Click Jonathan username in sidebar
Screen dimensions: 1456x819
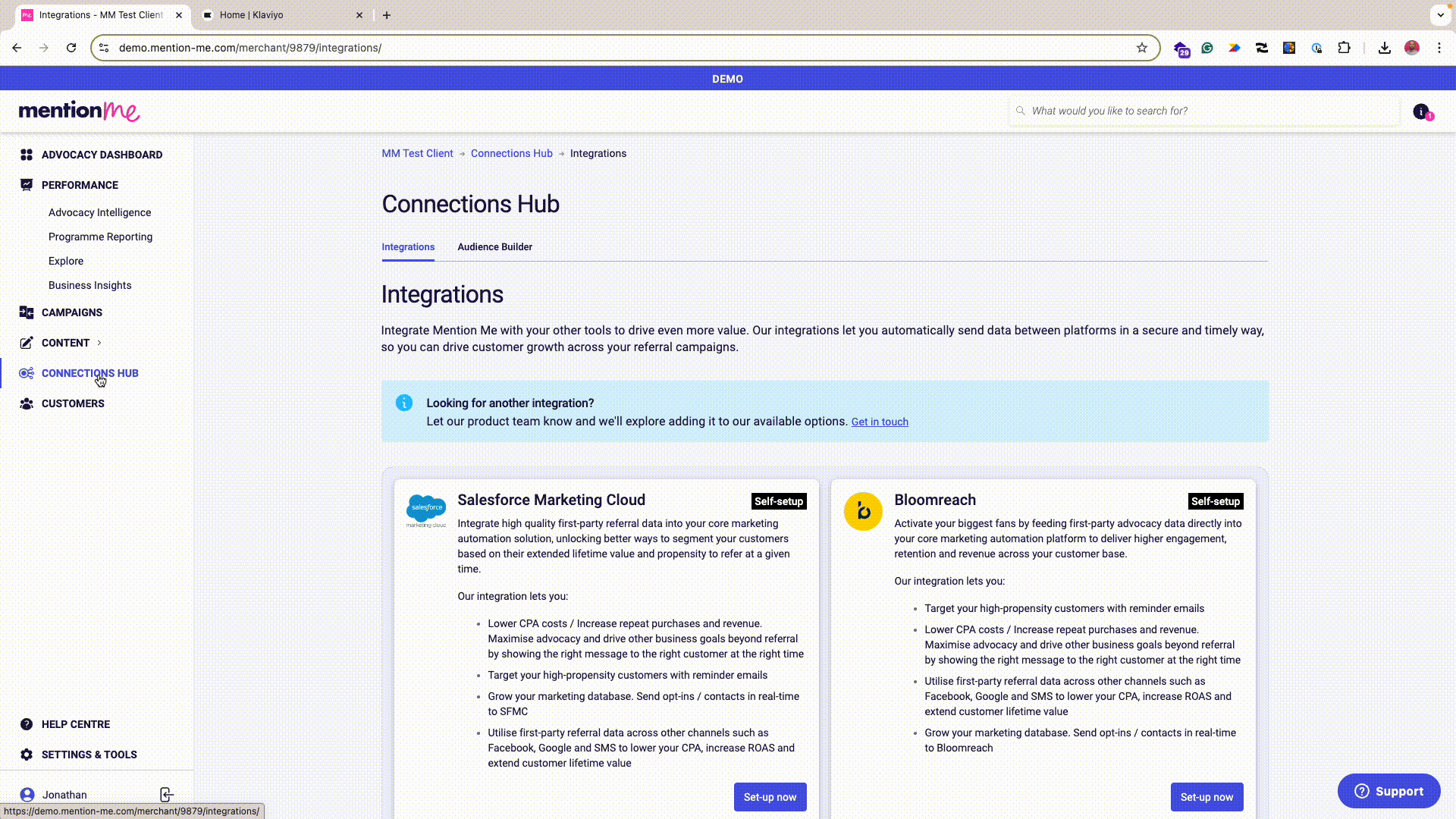[x=64, y=795]
